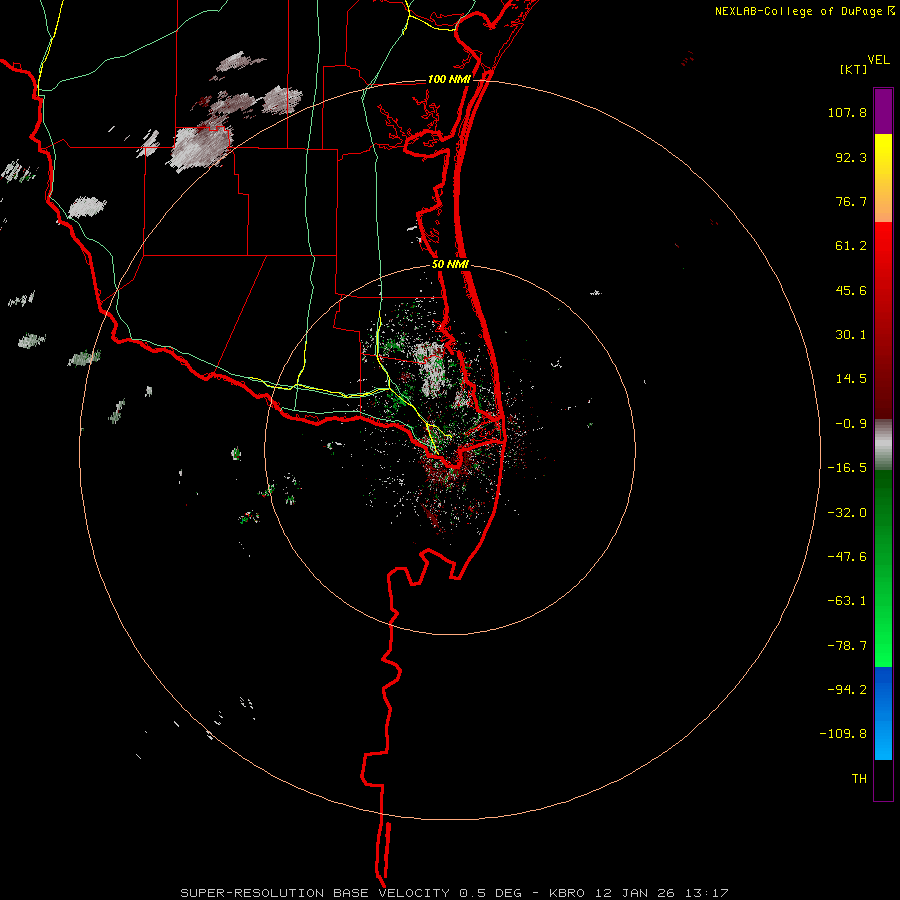
Task: Click the 50 NMI range ring label
Action: click(451, 265)
